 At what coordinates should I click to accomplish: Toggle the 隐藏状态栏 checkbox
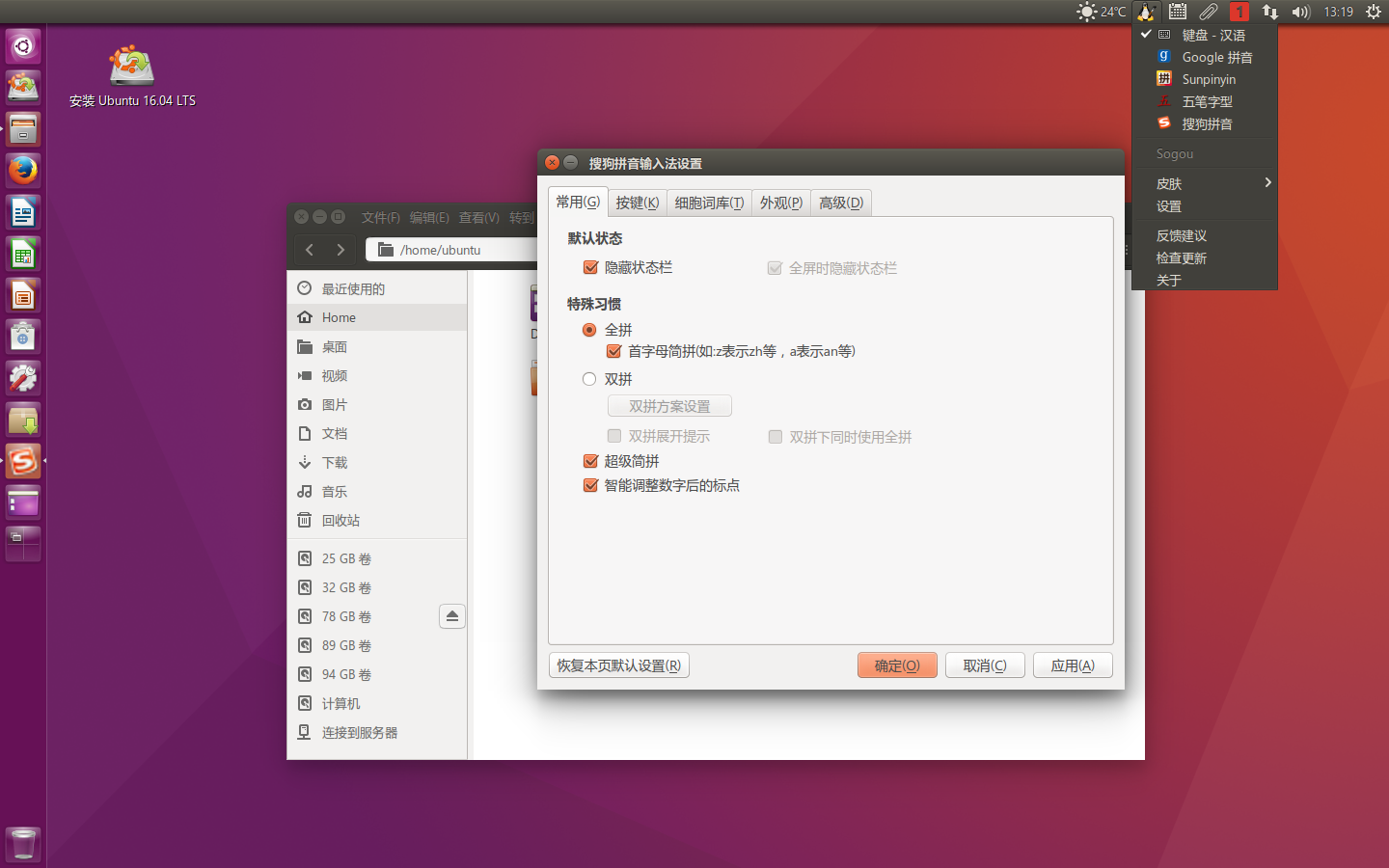click(x=591, y=267)
